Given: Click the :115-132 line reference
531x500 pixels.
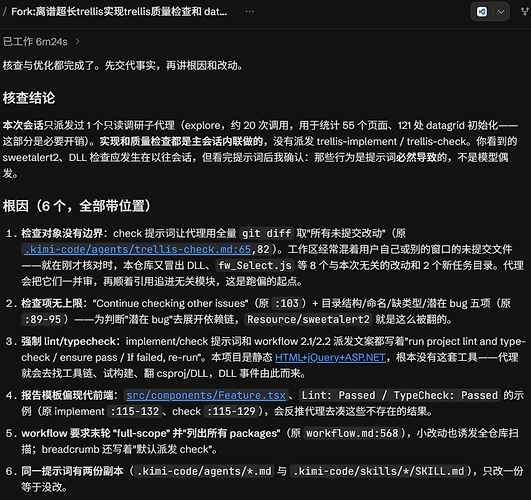Looking at the screenshot, I should tap(135, 411).
